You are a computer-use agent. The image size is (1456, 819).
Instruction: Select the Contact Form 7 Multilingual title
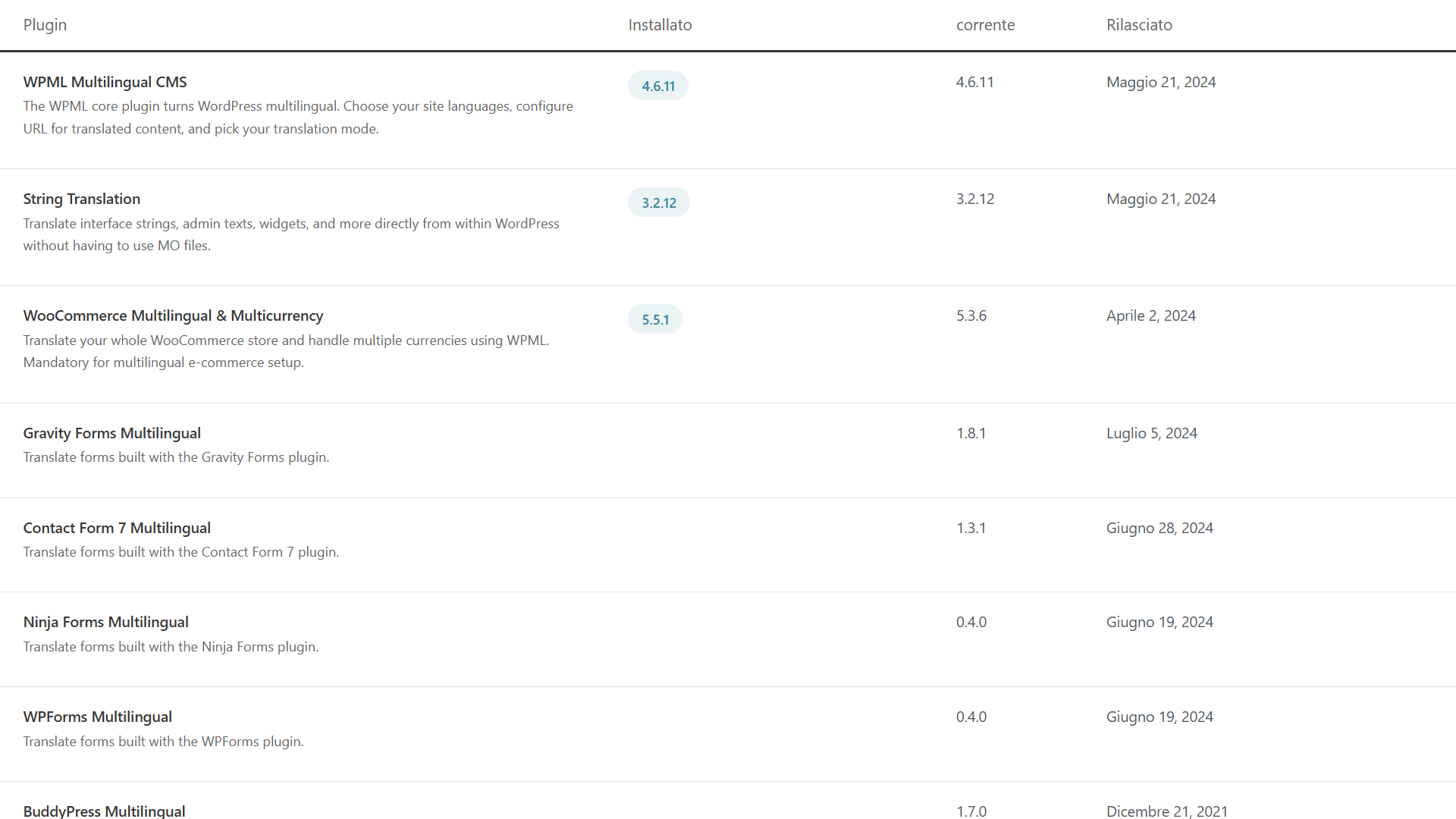pos(117,528)
